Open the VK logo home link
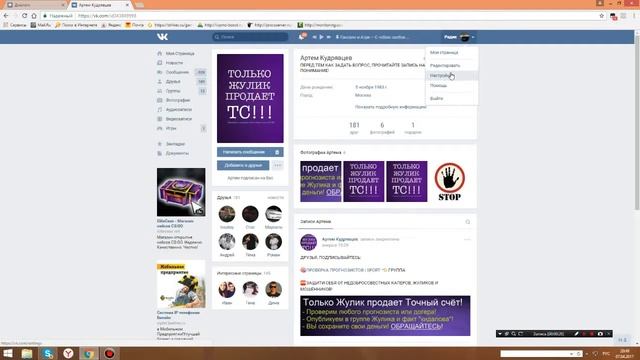 coord(162,37)
